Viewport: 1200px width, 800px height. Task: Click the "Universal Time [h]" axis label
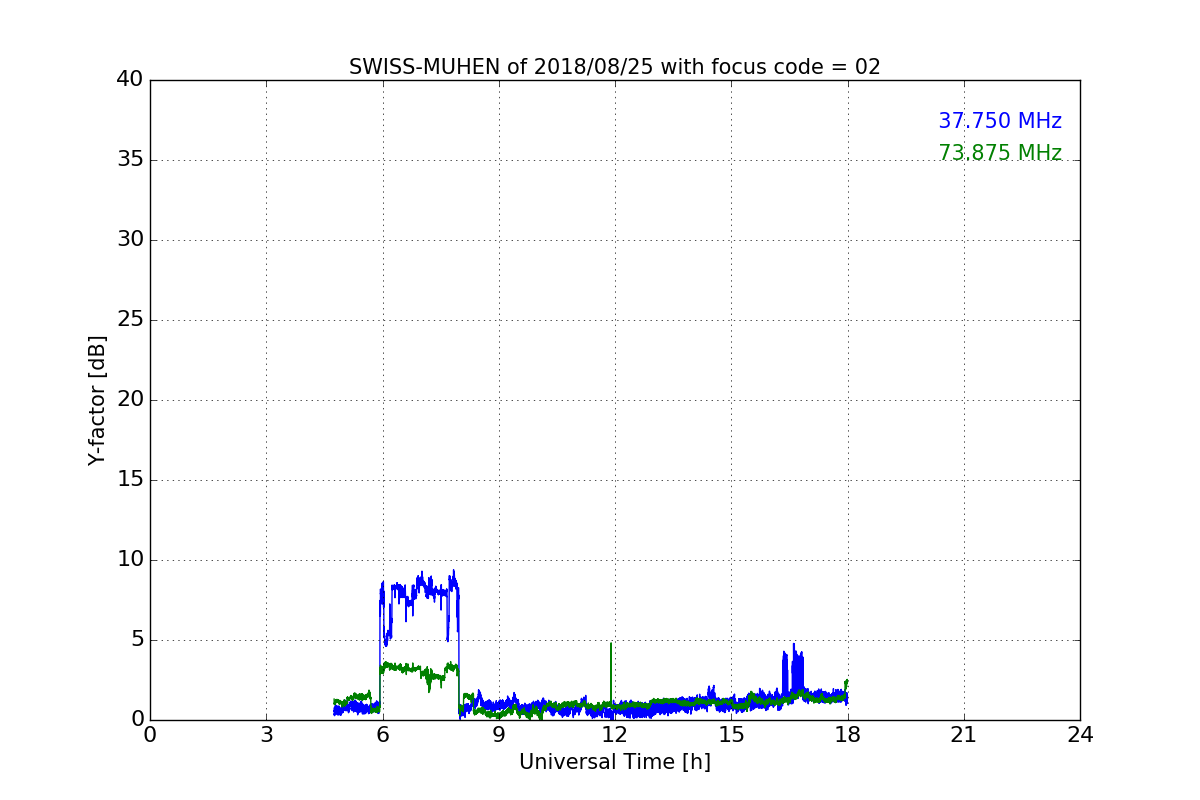(615, 762)
